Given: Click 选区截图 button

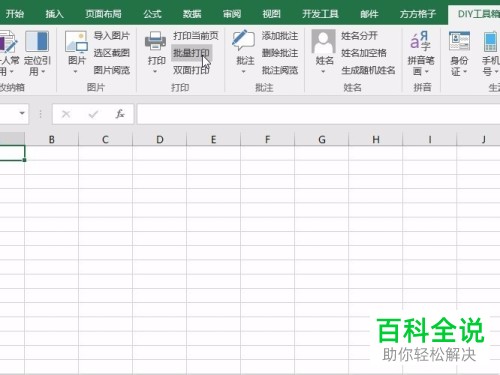Looking at the screenshot, I should pos(112,53).
